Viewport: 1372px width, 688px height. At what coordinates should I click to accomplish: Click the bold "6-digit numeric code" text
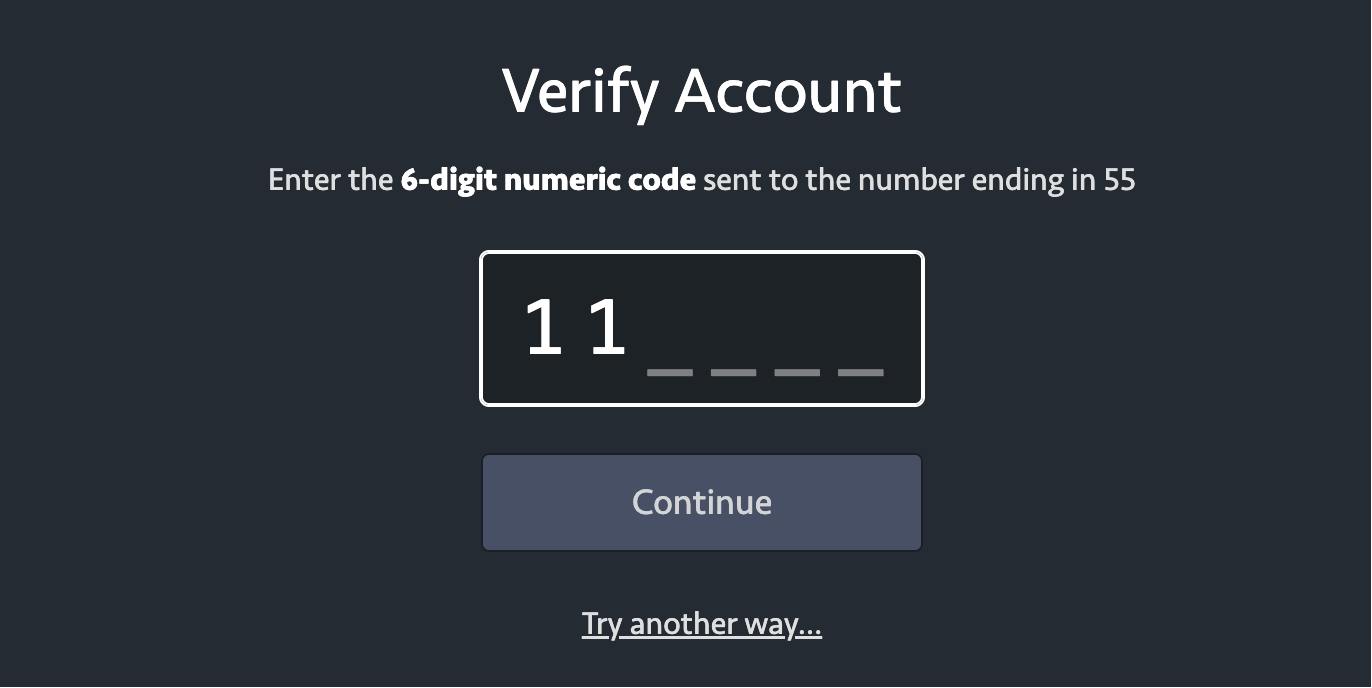[548, 181]
